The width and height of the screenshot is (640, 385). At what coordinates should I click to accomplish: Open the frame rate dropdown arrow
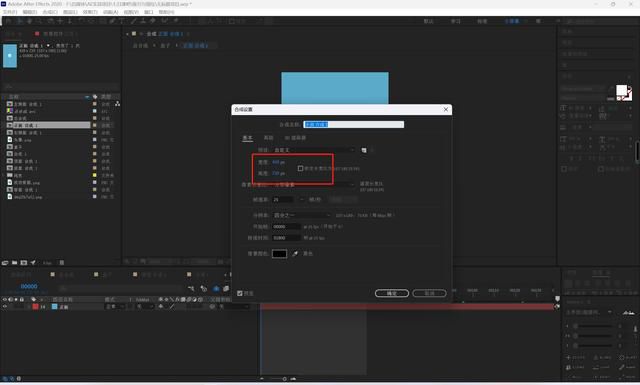302,200
